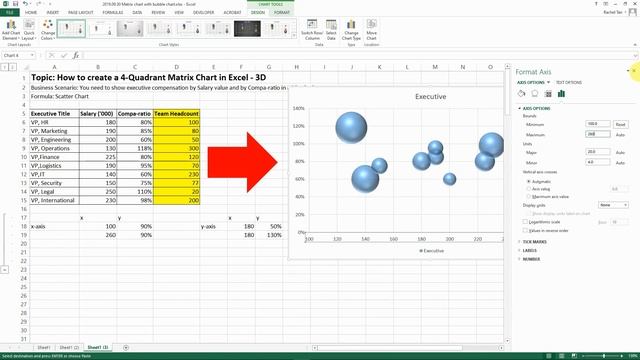Expand the Number section
Image resolution: width=640 pixels, height=360 pixels.
520,259
